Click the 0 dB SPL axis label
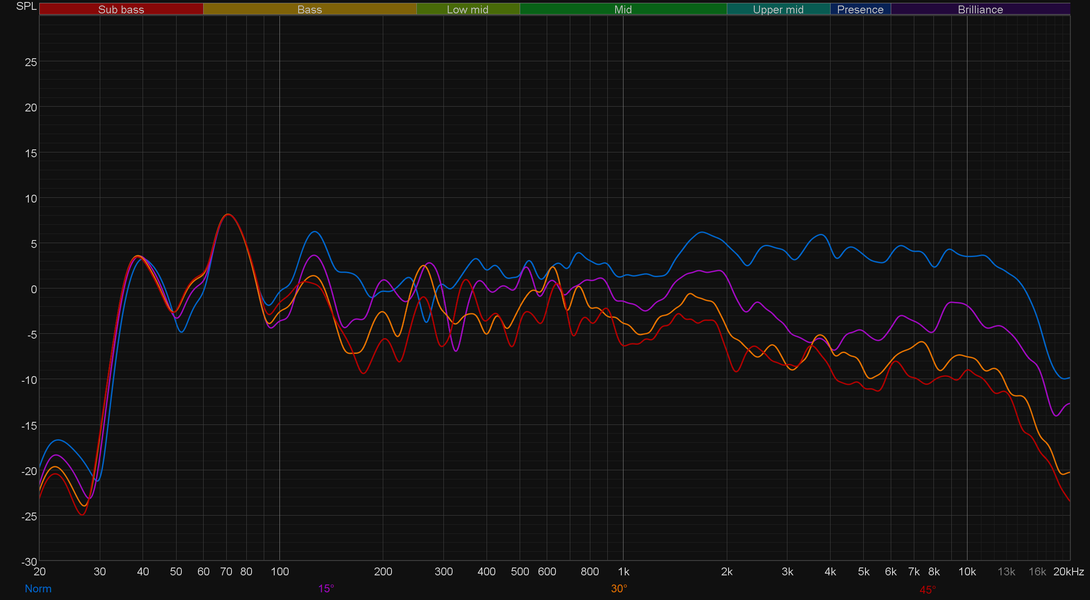Screen dimensions: 1090x600 click(34, 289)
